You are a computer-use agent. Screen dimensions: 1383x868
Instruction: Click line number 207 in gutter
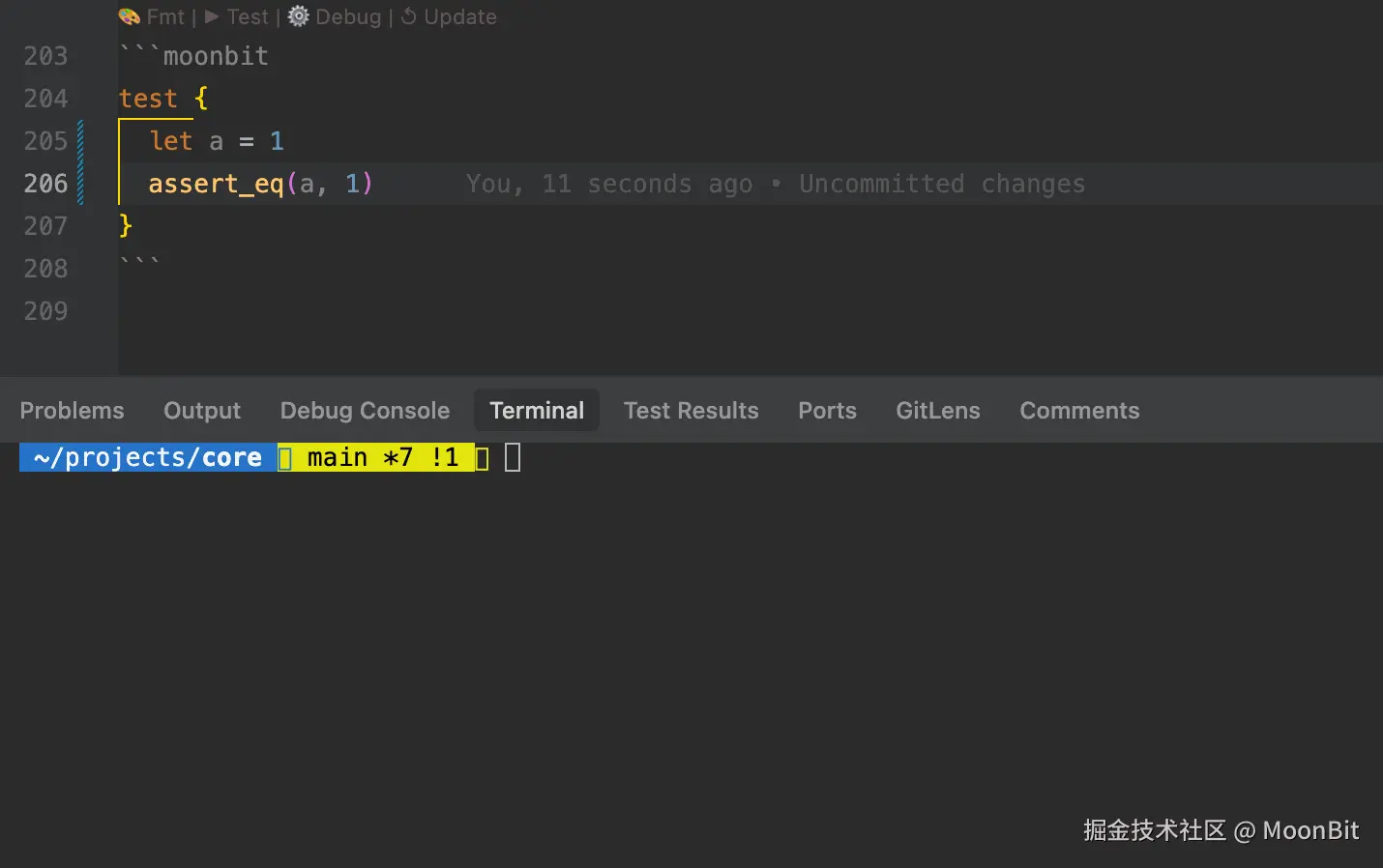45,226
